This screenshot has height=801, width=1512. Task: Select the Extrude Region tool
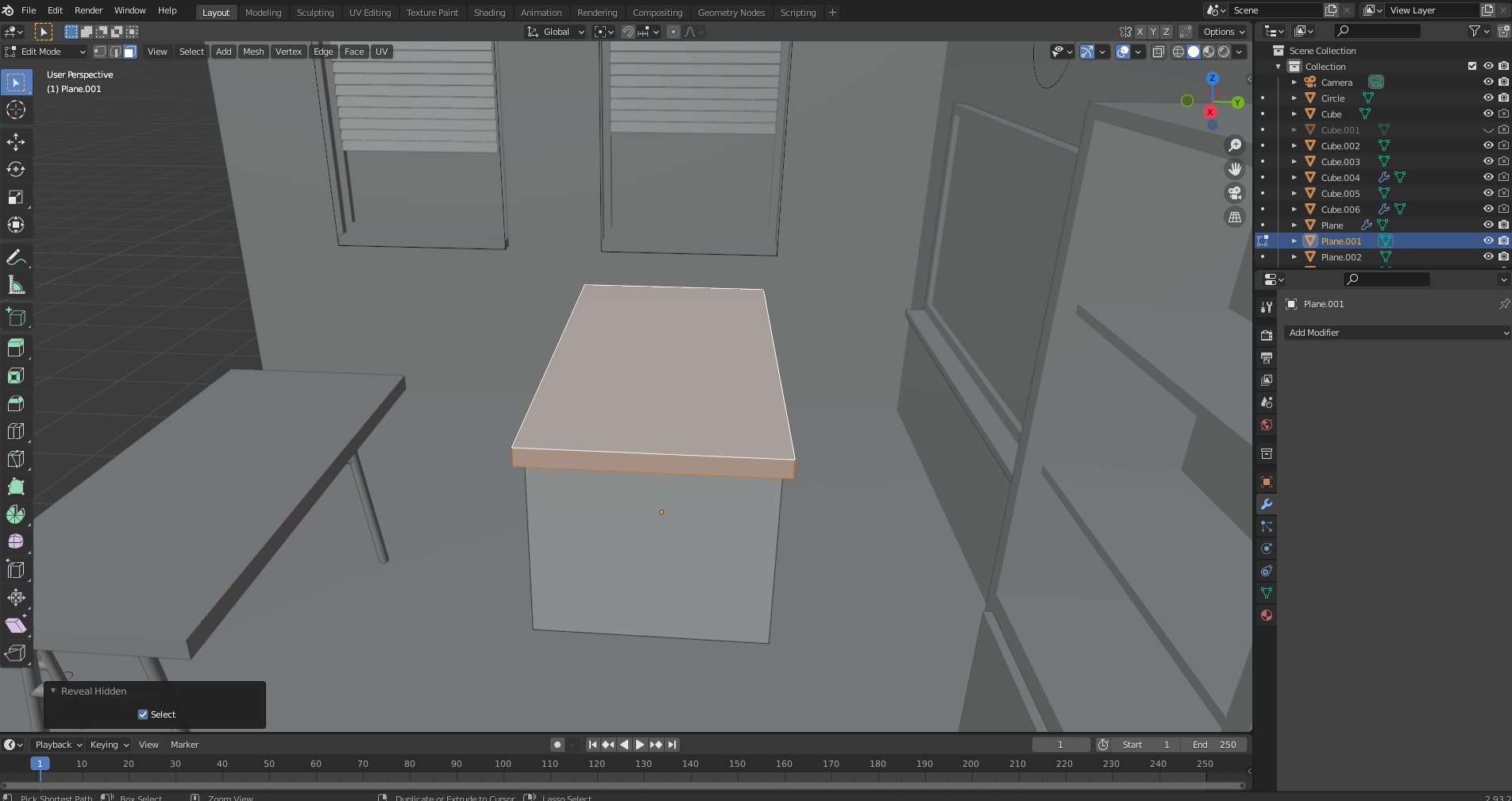(16, 348)
